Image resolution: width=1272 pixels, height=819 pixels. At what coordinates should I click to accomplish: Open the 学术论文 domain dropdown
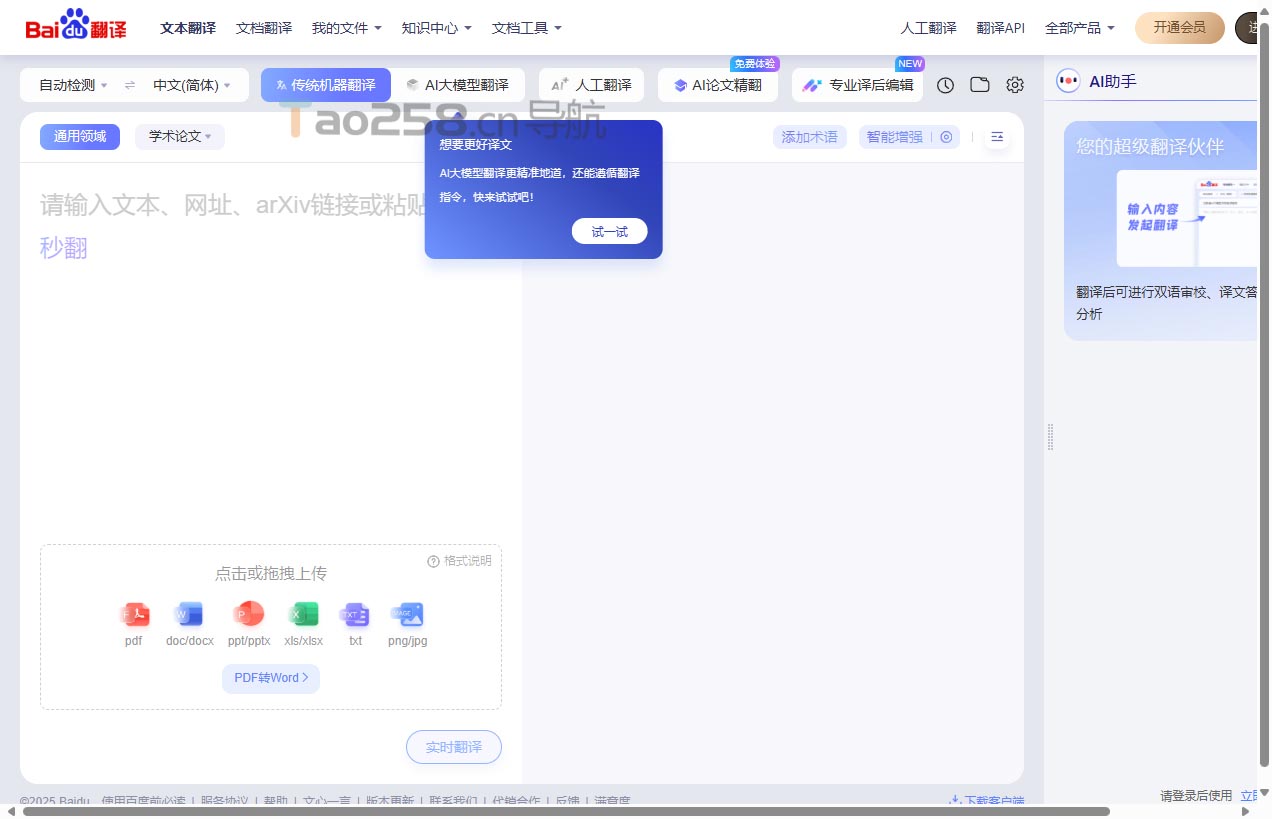click(180, 137)
